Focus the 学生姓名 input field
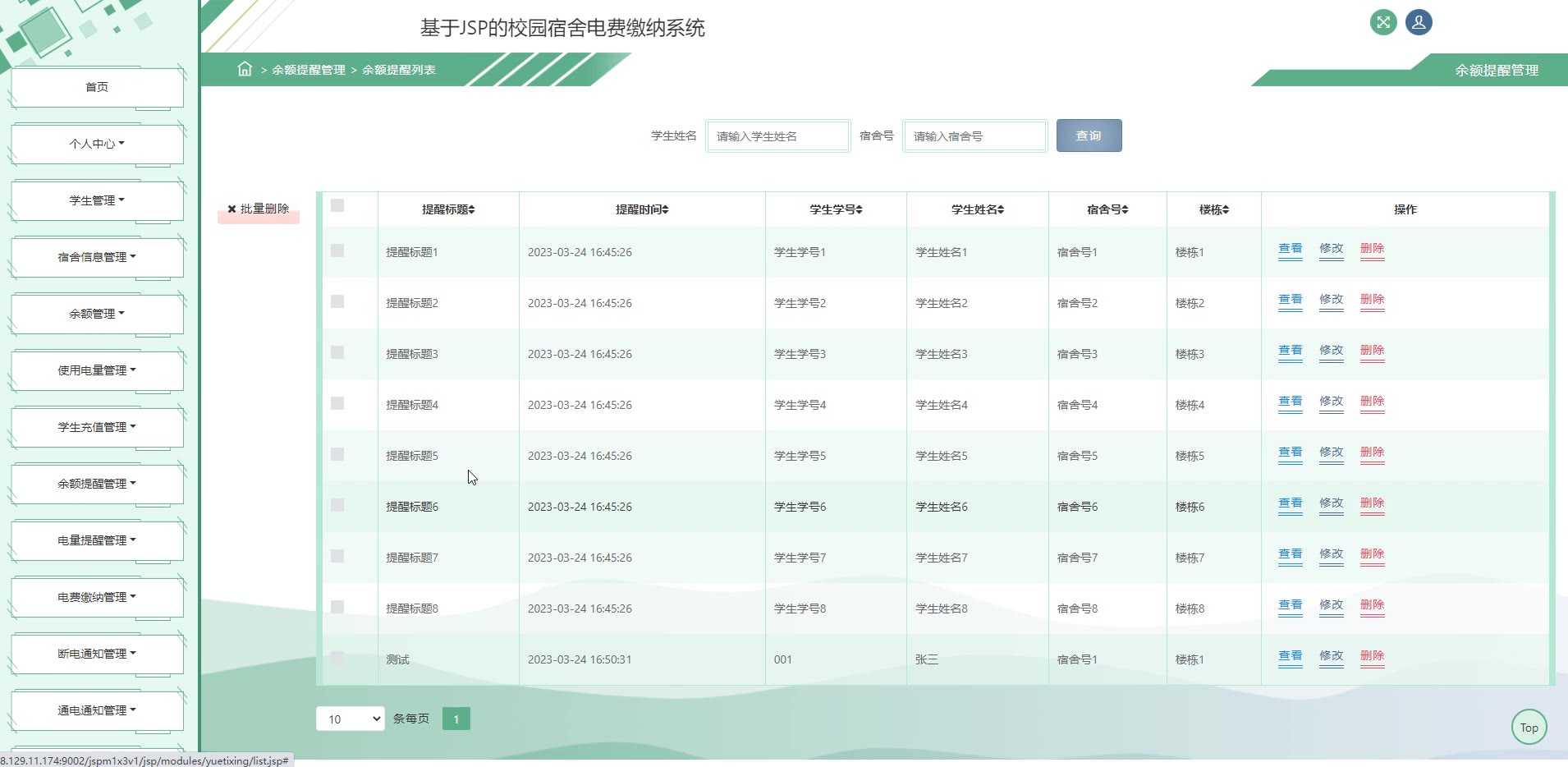This screenshot has width=1568, height=767. [x=777, y=136]
